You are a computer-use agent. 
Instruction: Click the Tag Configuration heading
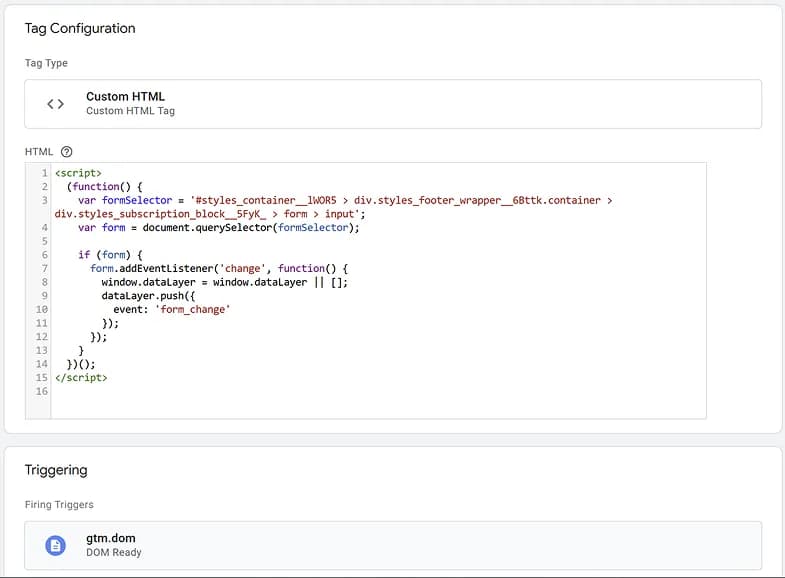tap(80, 29)
